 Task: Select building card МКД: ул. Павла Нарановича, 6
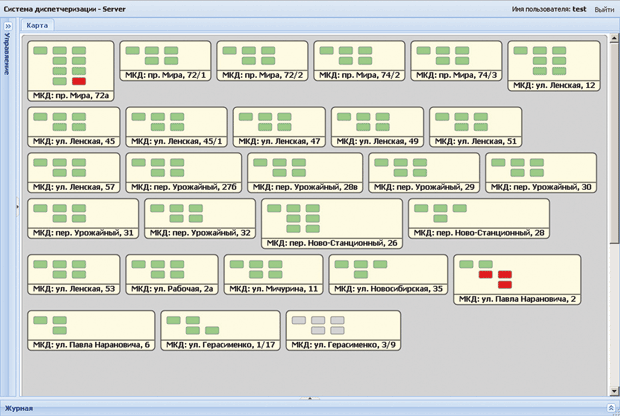tap(91, 331)
